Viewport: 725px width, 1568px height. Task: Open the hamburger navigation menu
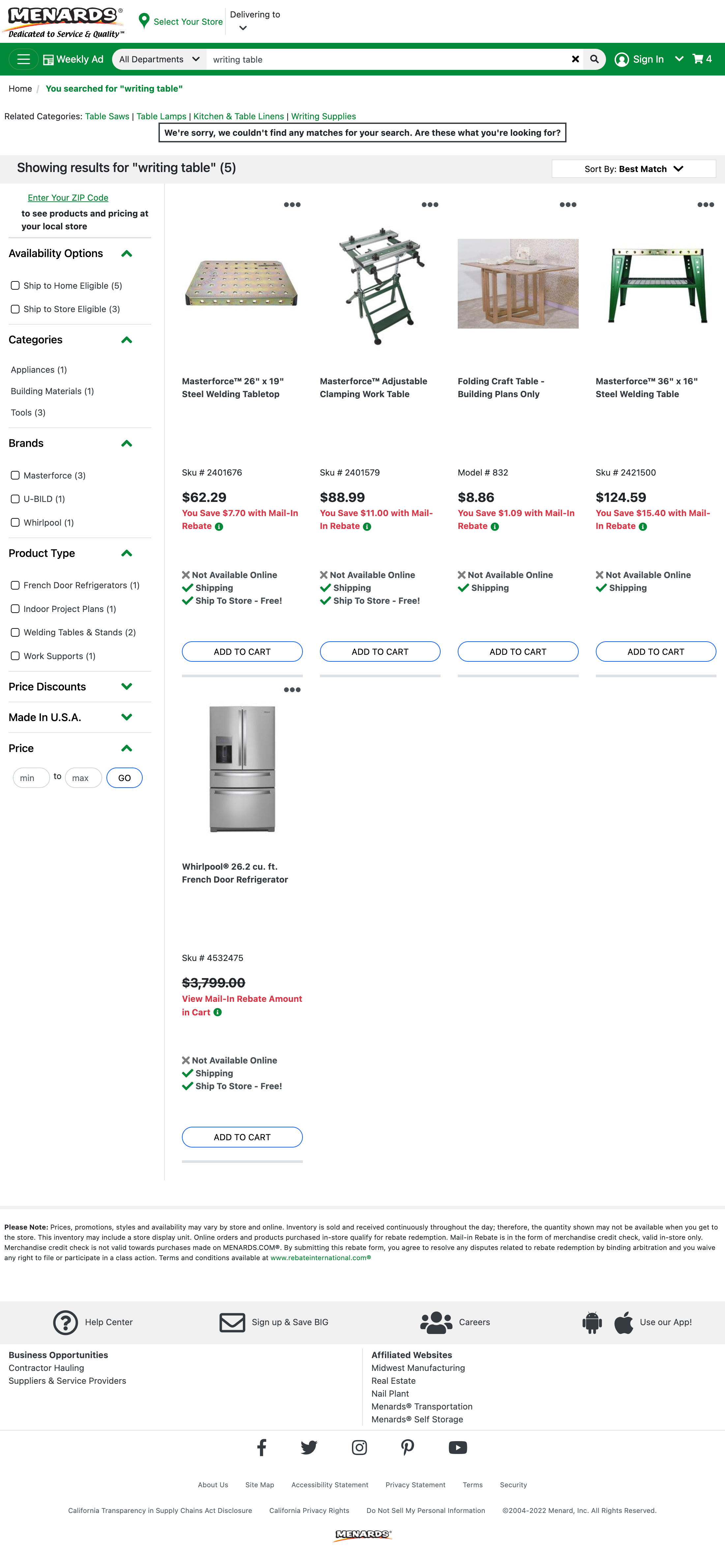point(23,59)
